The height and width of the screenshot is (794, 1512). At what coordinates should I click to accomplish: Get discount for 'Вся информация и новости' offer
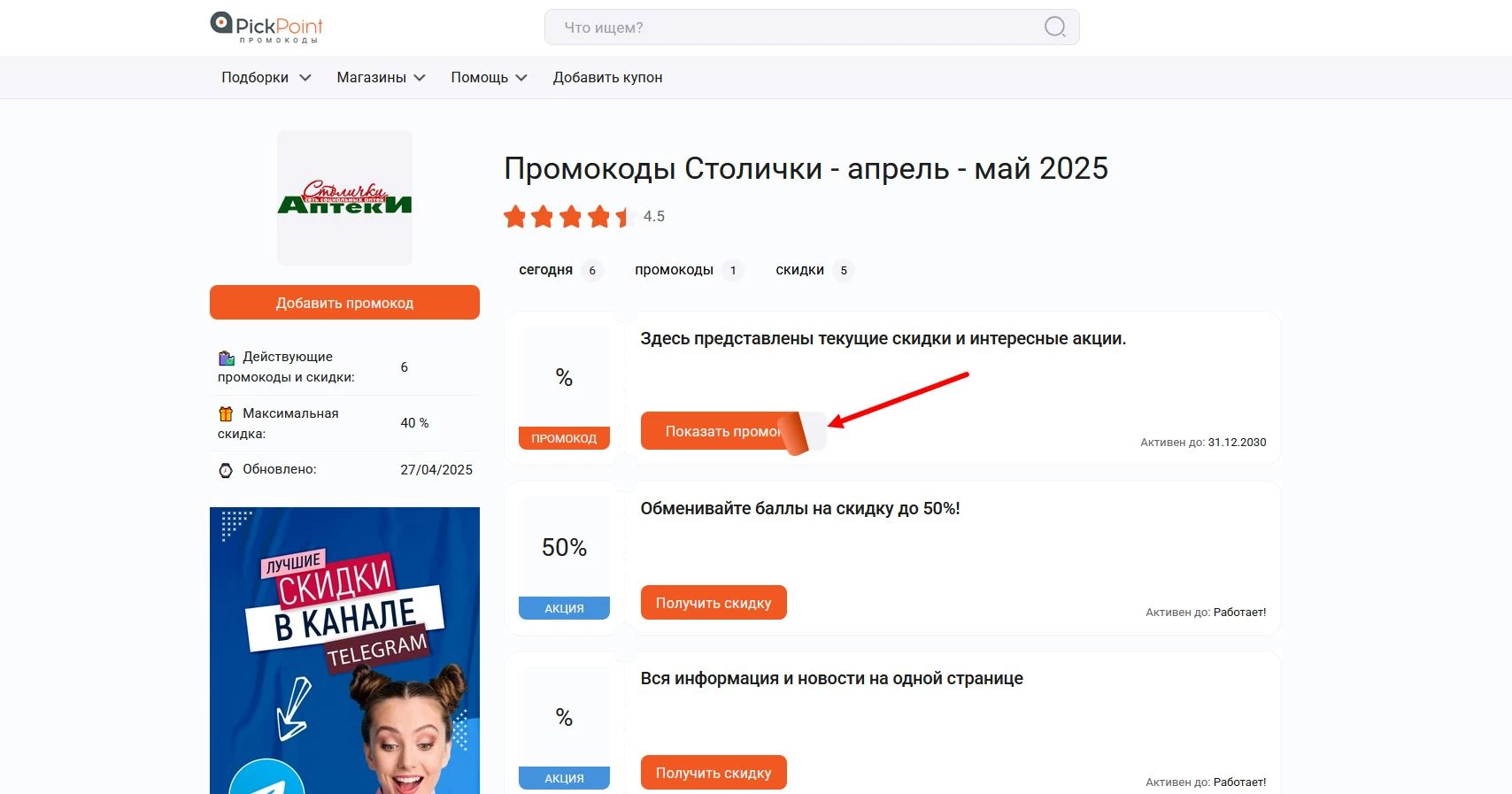pyautogui.click(x=714, y=773)
